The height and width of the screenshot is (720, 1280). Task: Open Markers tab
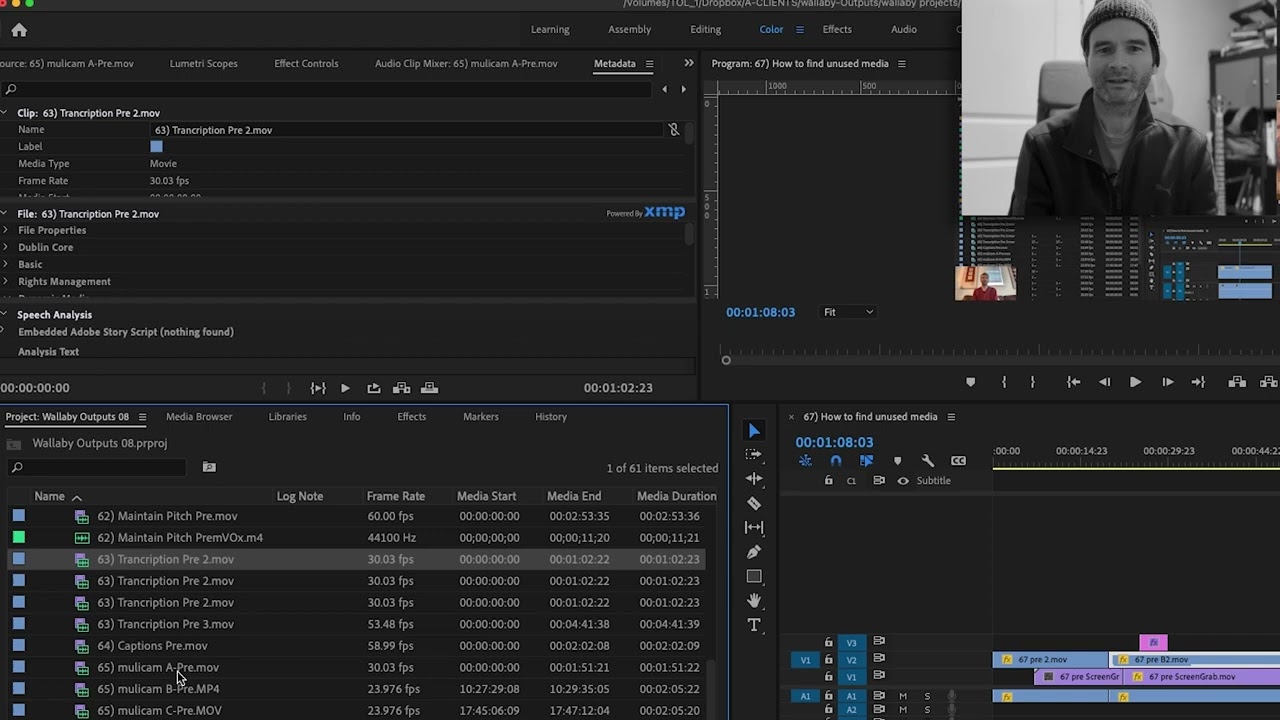(x=481, y=416)
